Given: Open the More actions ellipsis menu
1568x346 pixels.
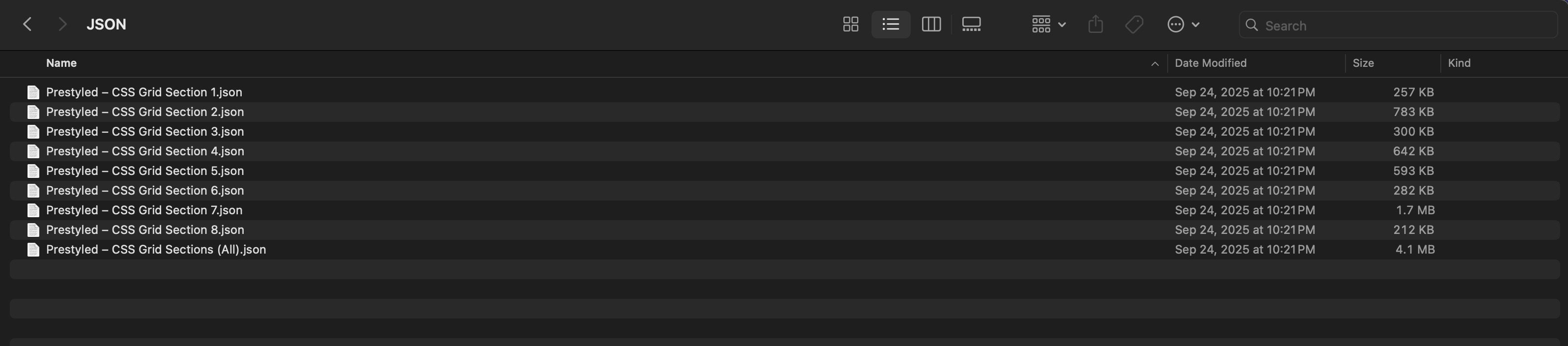Looking at the screenshot, I should (1183, 25).
